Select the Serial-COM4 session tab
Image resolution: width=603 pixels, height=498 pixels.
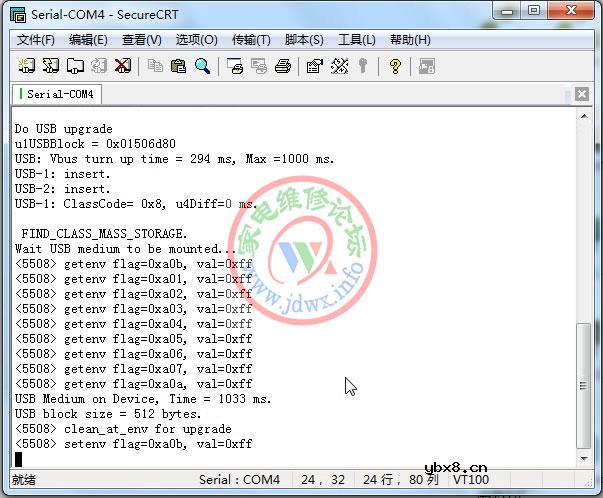(58, 94)
